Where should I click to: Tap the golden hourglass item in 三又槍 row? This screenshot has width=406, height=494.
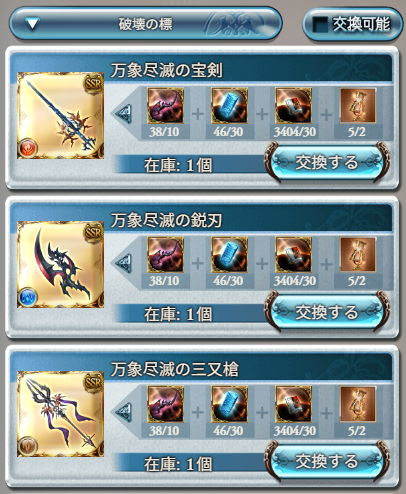pyautogui.click(x=358, y=404)
